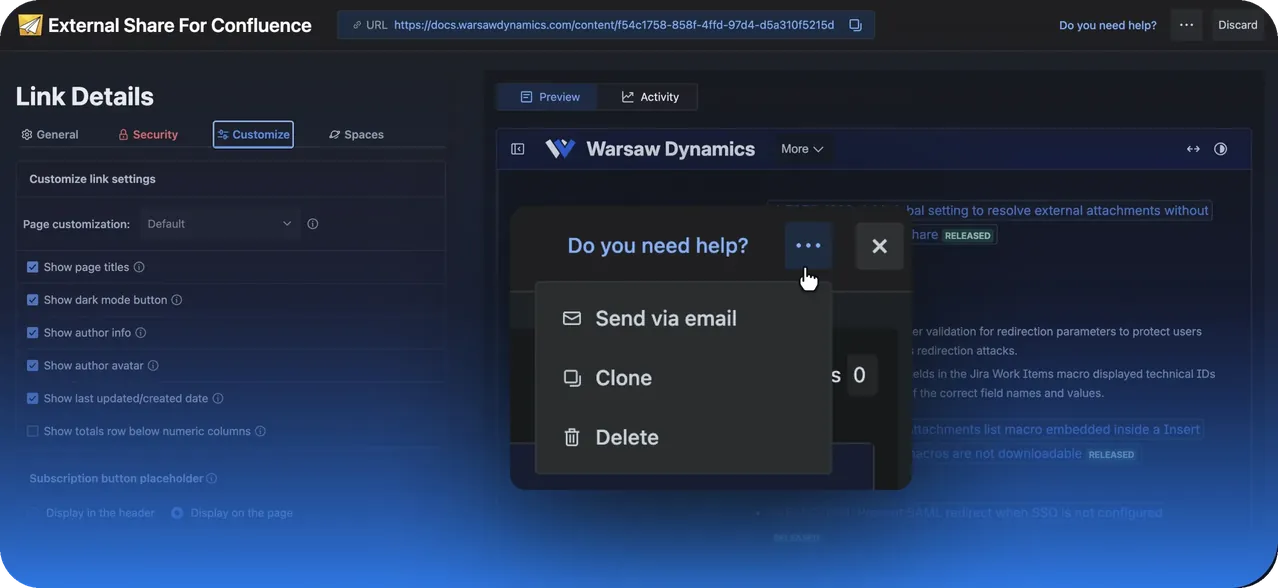1278x588 pixels.
Task: Click info icon beside Show author info
Action: pyautogui.click(x=140, y=333)
